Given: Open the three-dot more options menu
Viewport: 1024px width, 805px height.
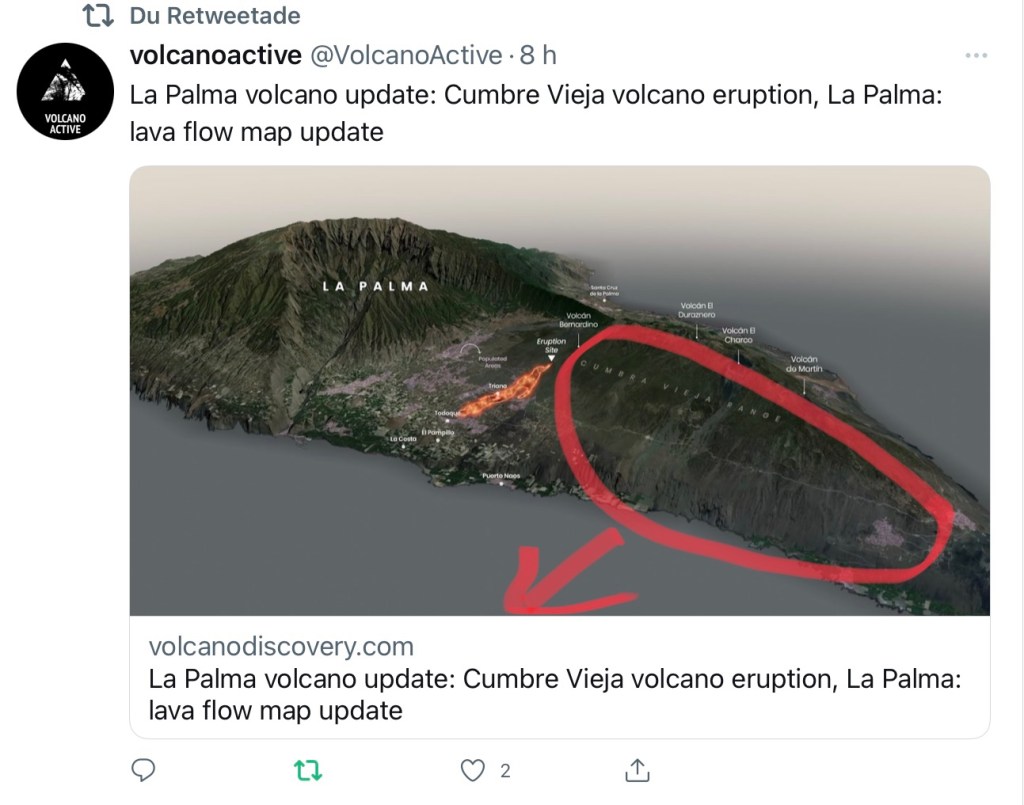Looking at the screenshot, I should [x=976, y=55].
